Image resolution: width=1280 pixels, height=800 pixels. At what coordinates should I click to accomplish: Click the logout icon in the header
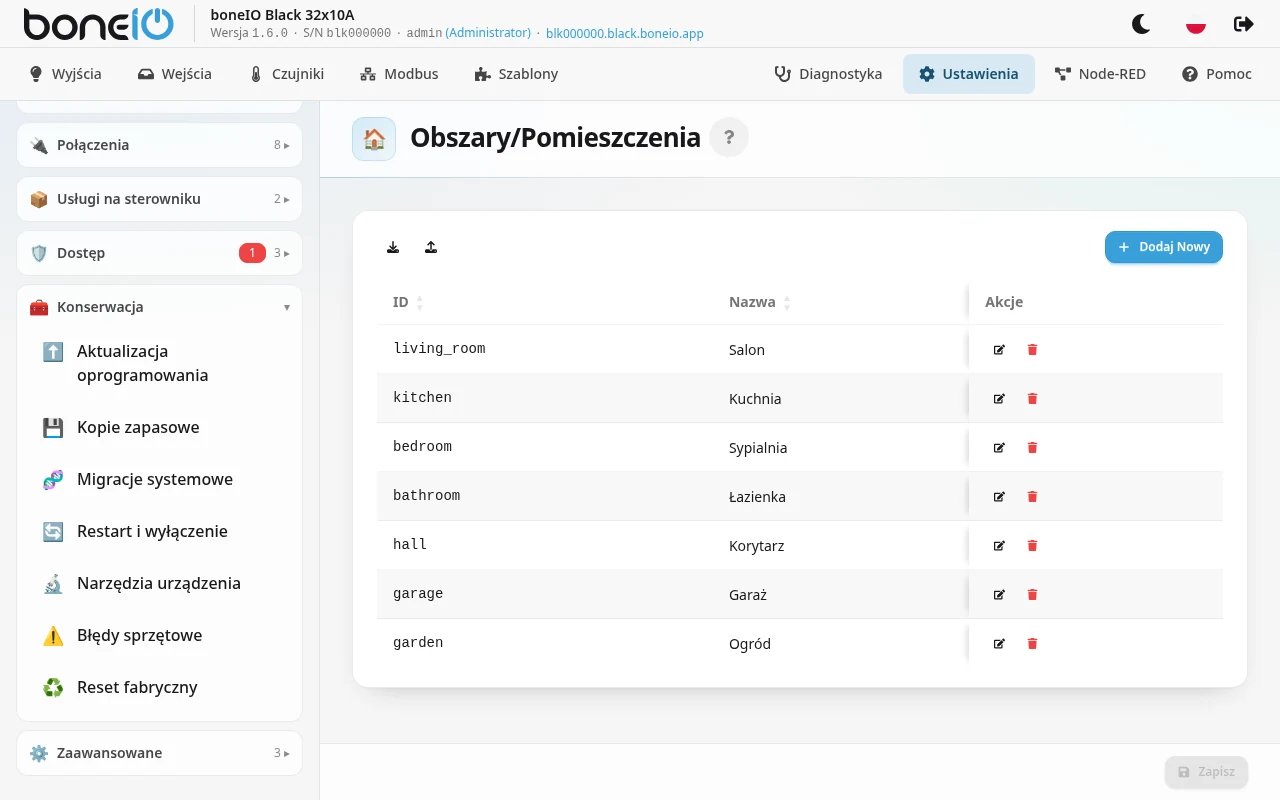(1244, 24)
